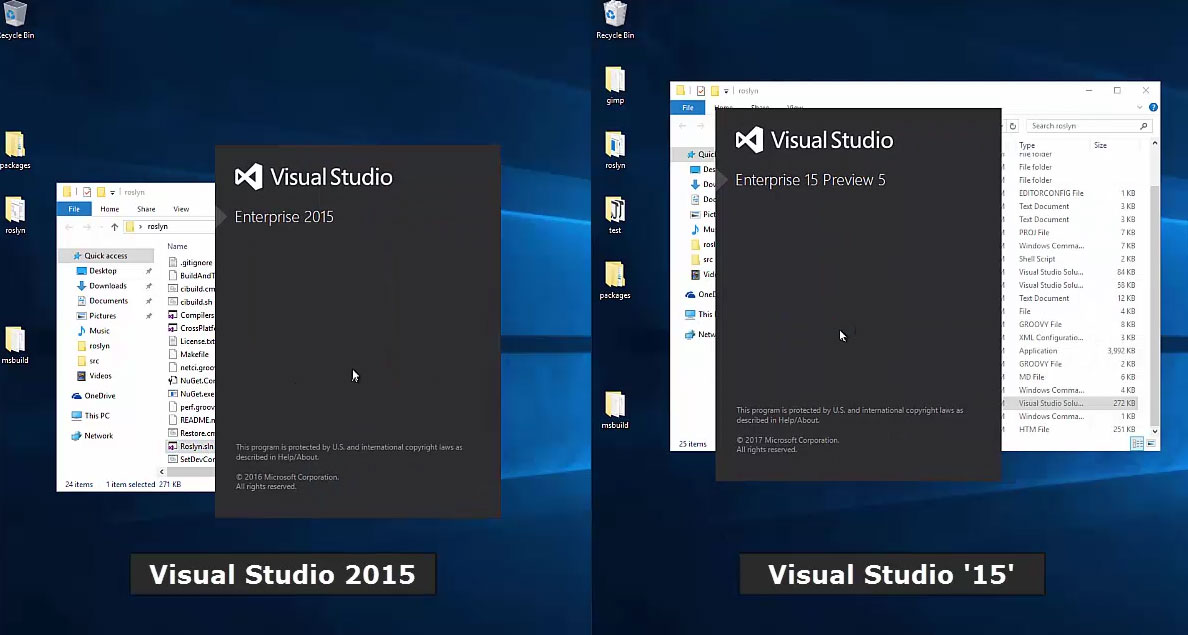Open Quick Access Toolbar dropdown in right Explorer

(x=727, y=91)
